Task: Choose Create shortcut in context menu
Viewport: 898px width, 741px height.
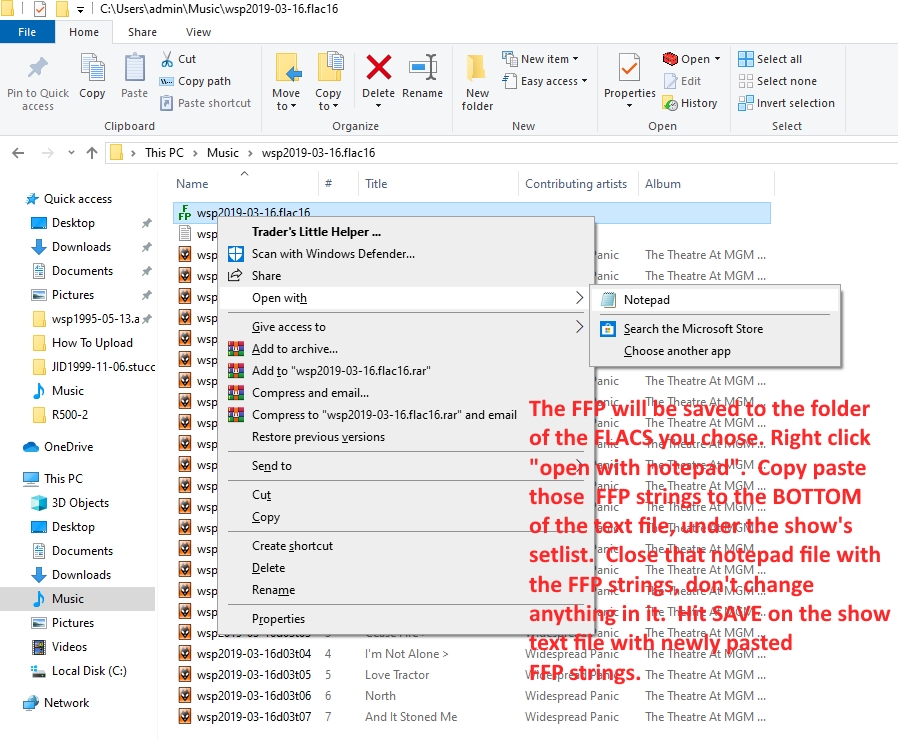Action: point(292,546)
